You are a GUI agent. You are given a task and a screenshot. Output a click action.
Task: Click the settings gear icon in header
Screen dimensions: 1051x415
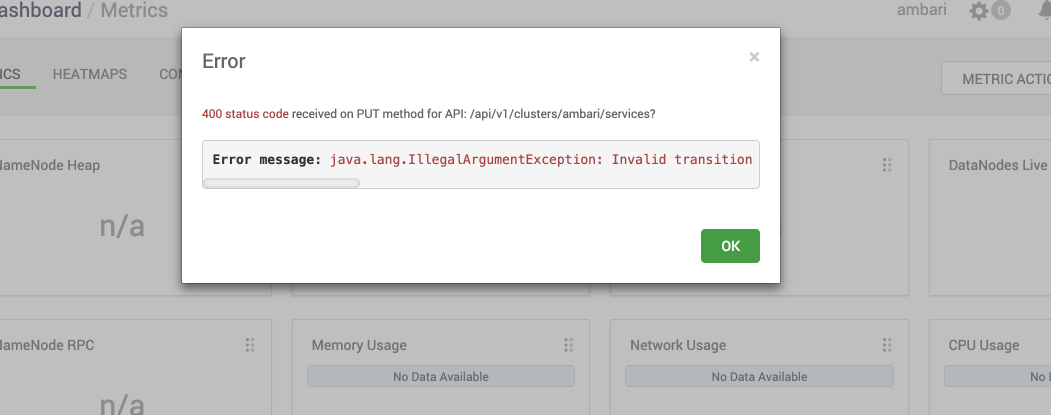(979, 11)
